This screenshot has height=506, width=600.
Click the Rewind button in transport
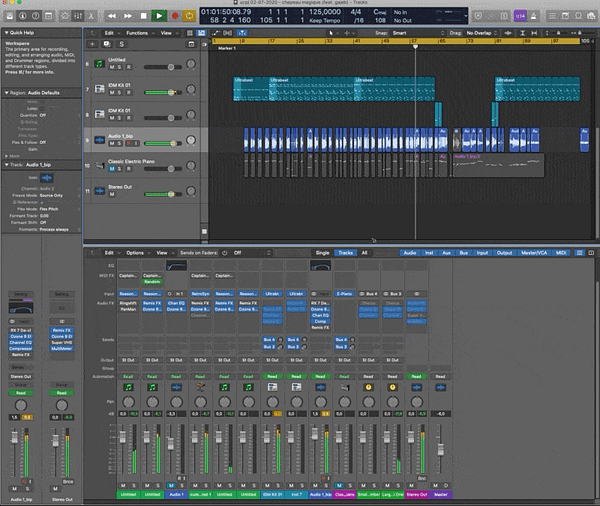(111, 16)
